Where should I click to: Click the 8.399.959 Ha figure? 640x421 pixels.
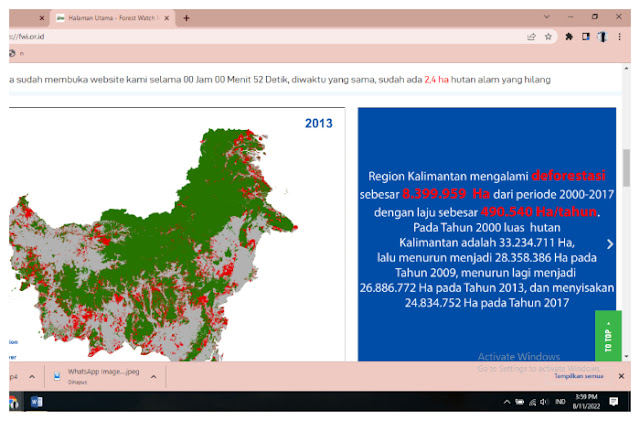(446, 194)
